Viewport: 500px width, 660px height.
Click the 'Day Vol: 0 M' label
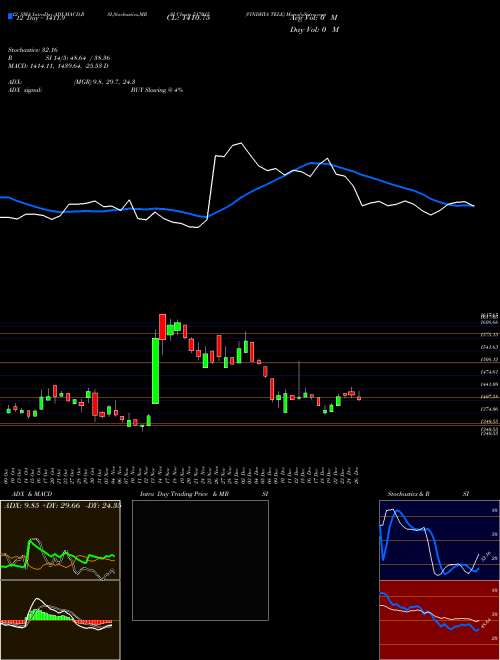pos(314,30)
